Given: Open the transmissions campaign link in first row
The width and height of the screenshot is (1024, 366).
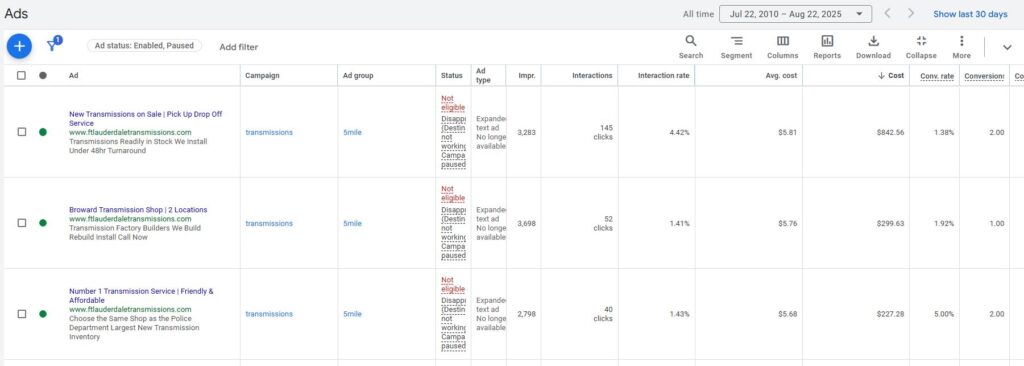Looking at the screenshot, I should [x=269, y=132].
